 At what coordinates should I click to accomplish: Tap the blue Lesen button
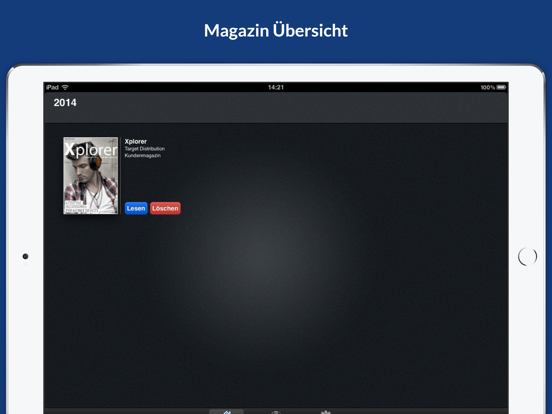(136, 208)
